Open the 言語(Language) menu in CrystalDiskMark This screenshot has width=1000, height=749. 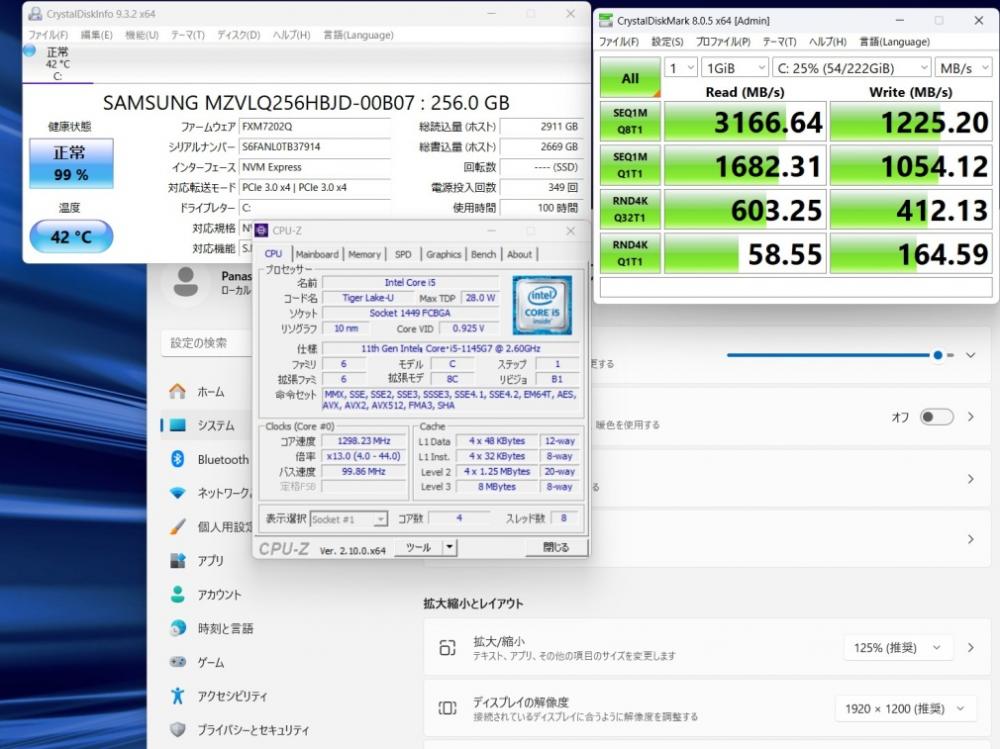pos(894,42)
